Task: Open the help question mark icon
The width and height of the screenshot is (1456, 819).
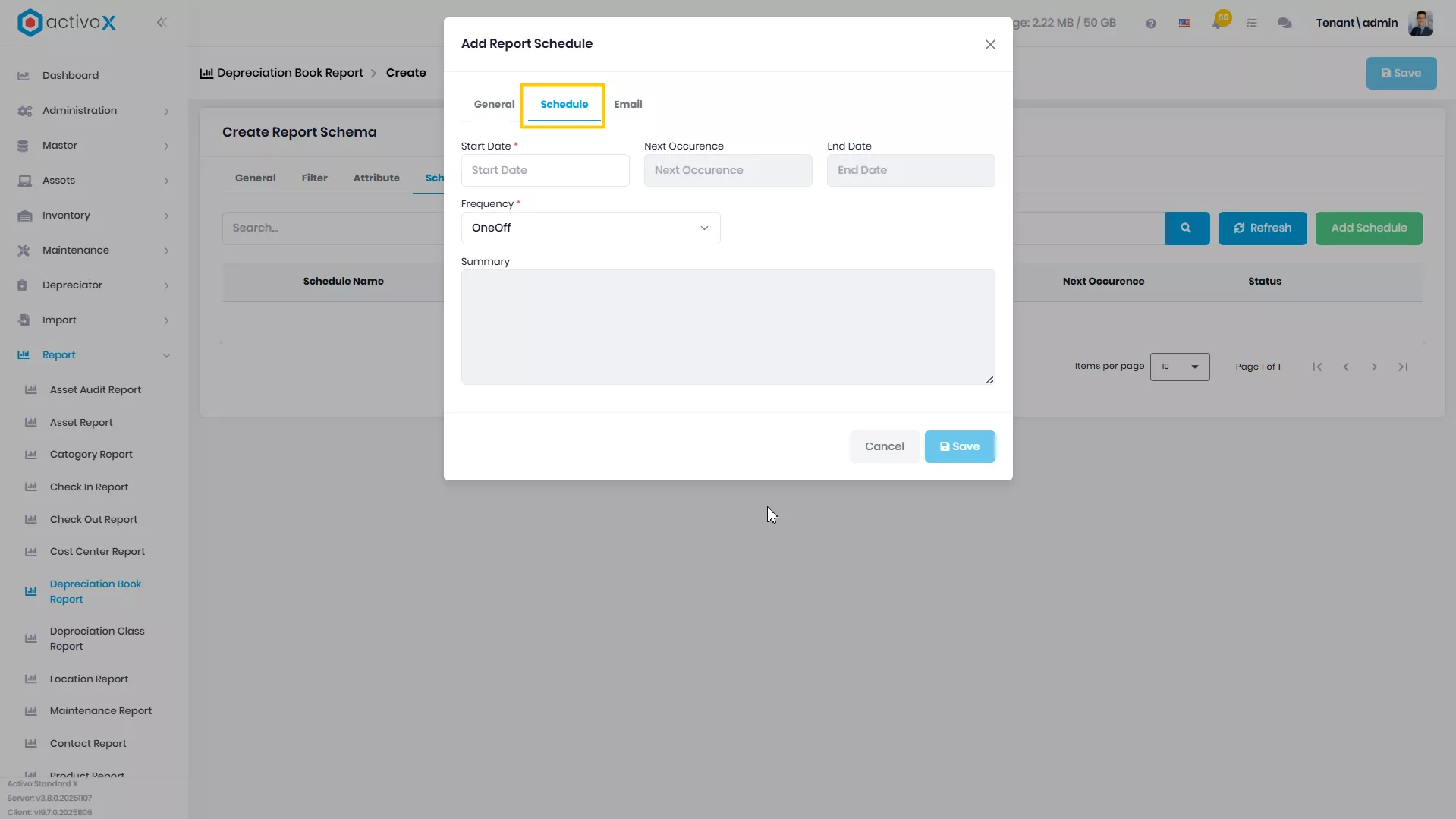Action: (1151, 24)
